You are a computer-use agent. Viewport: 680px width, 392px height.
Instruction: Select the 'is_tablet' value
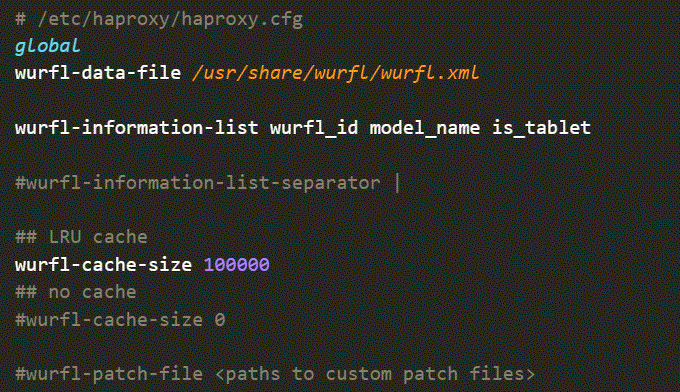click(541, 128)
